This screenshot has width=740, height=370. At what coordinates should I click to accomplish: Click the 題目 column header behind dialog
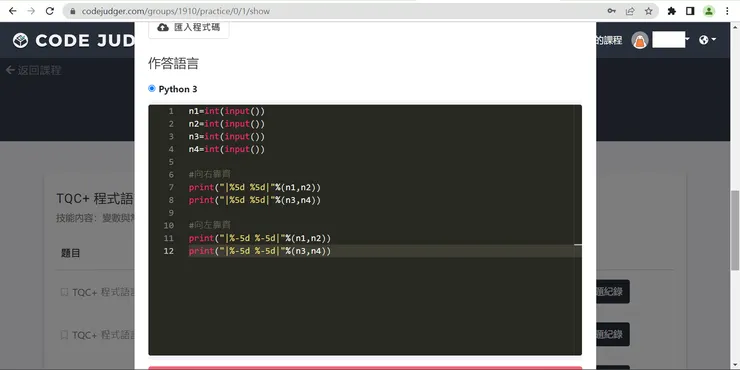pyautogui.click(x=70, y=253)
